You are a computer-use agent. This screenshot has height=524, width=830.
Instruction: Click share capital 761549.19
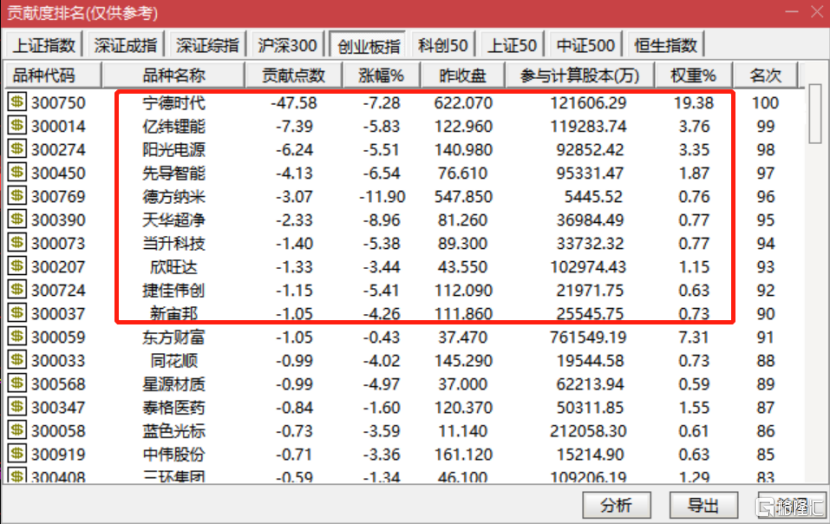pyautogui.click(x=588, y=337)
